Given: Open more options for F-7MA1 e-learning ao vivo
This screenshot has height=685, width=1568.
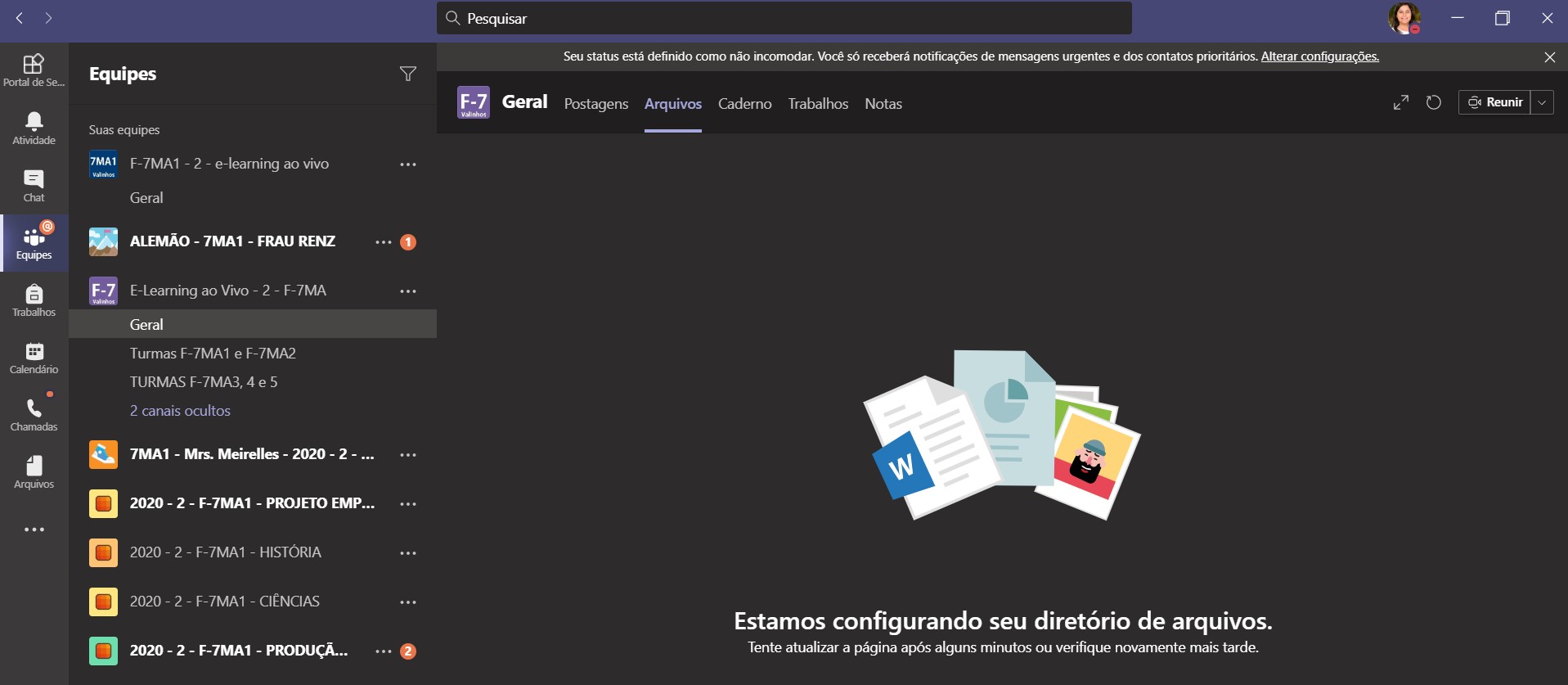Looking at the screenshot, I should point(408,164).
